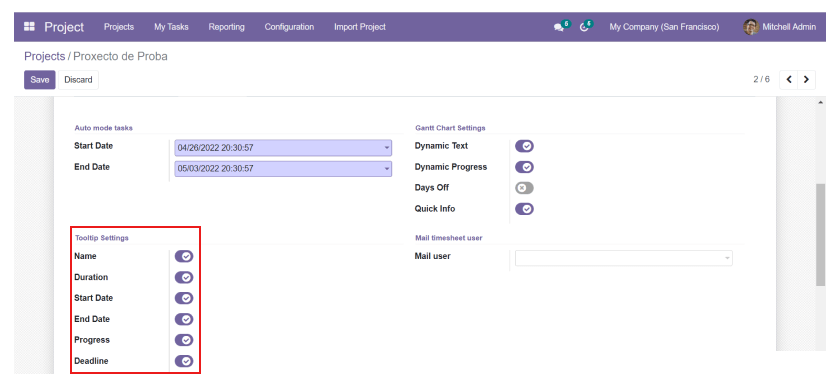Image resolution: width=840 pixels, height=385 pixels.
Task: Open the Auto mode Start Date picker arrow
Action: (x=387, y=148)
